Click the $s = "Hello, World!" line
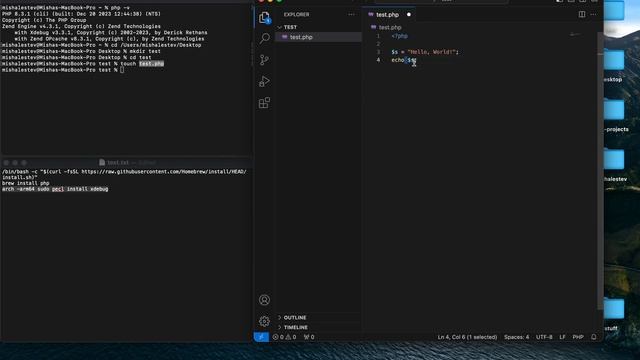Screen dimensions: 640x360 (425, 52)
